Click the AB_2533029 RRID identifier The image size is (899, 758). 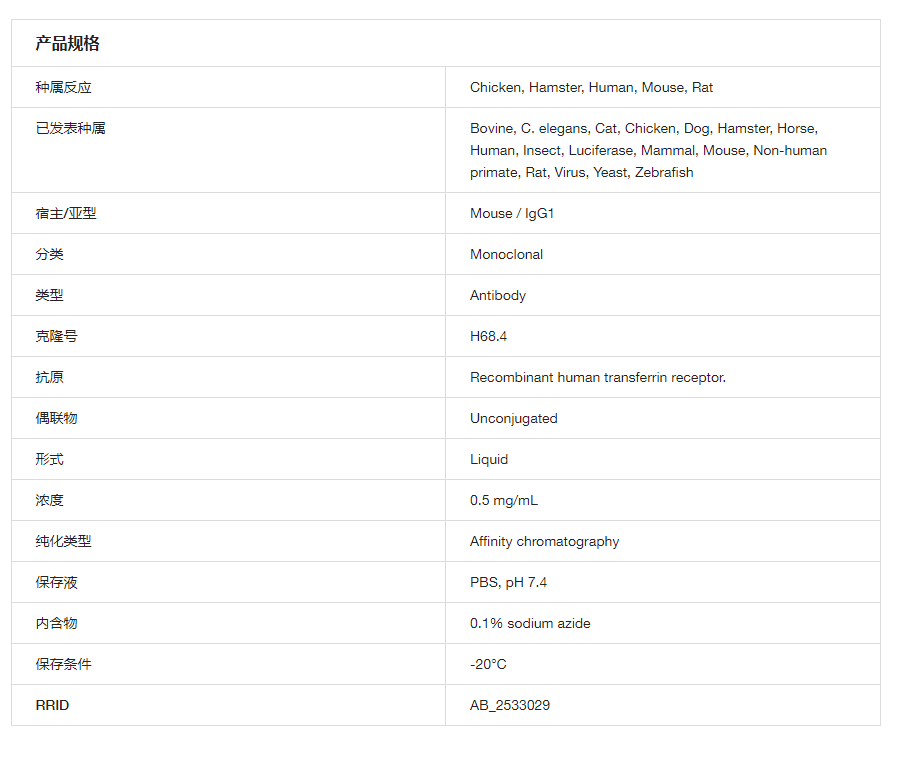(x=510, y=706)
